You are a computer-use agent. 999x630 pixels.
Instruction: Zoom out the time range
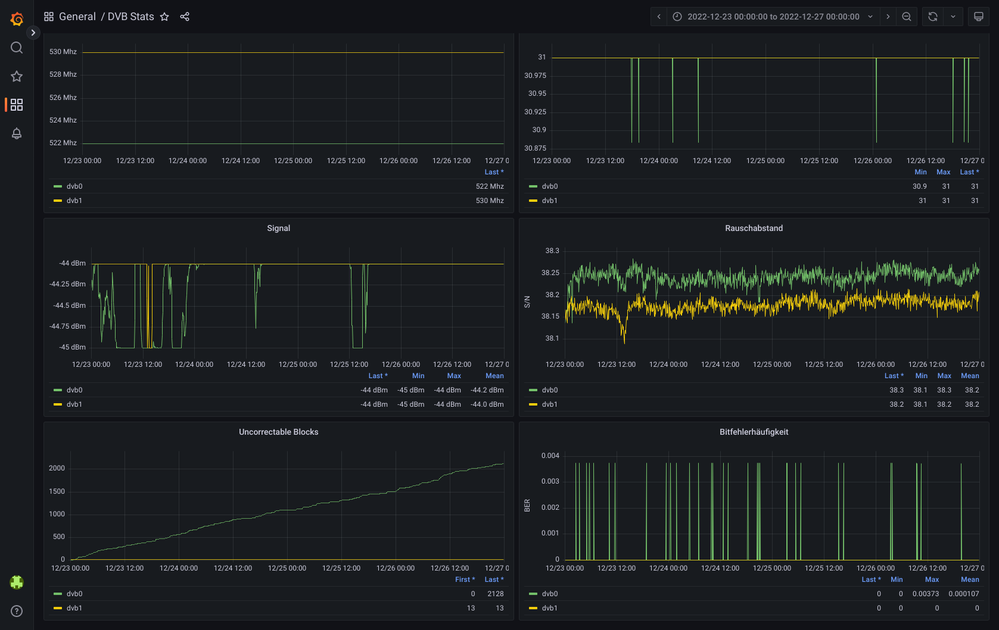(x=906, y=17)
